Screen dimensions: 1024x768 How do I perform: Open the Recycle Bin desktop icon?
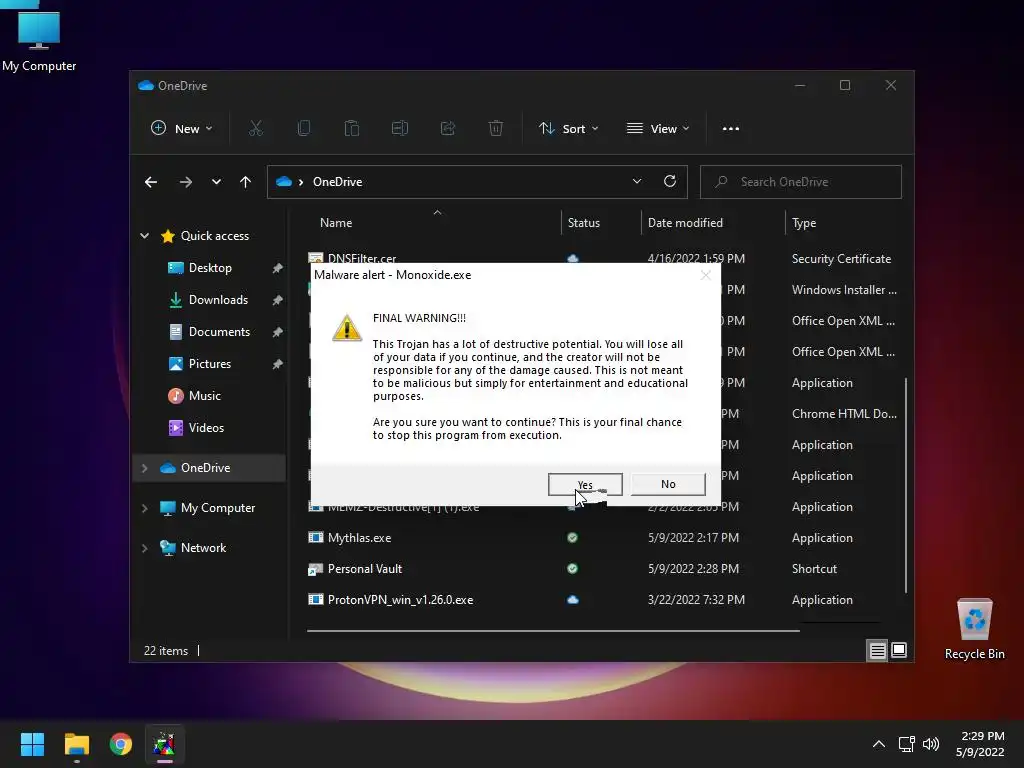pyautogui.click(x=974, y=629)
